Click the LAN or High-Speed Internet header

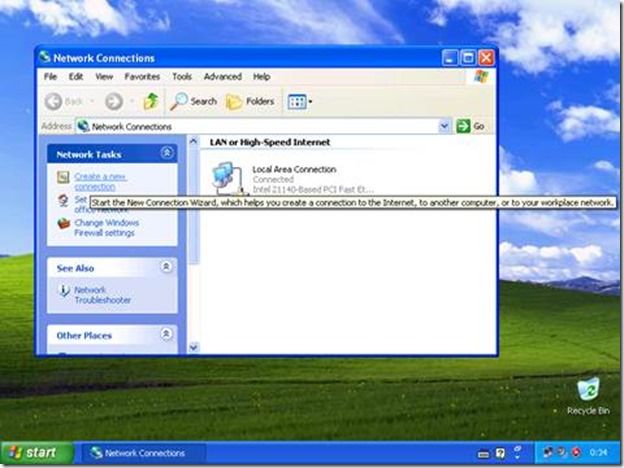pos(270,142)
